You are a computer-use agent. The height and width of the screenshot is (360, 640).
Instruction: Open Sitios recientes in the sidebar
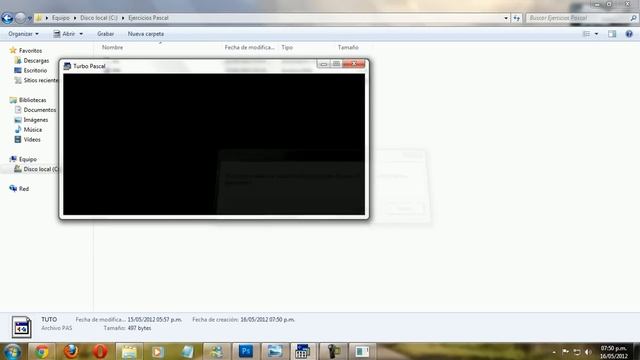[41, 80]
